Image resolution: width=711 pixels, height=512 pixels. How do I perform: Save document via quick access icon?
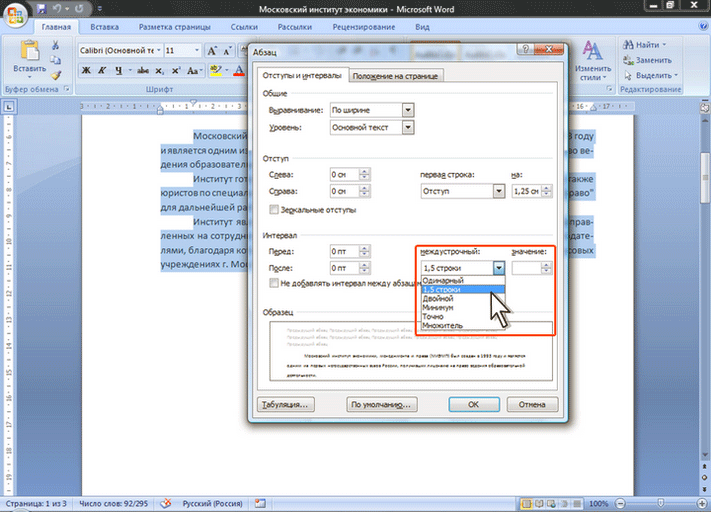pyautogui.click(x=42, y=9)
